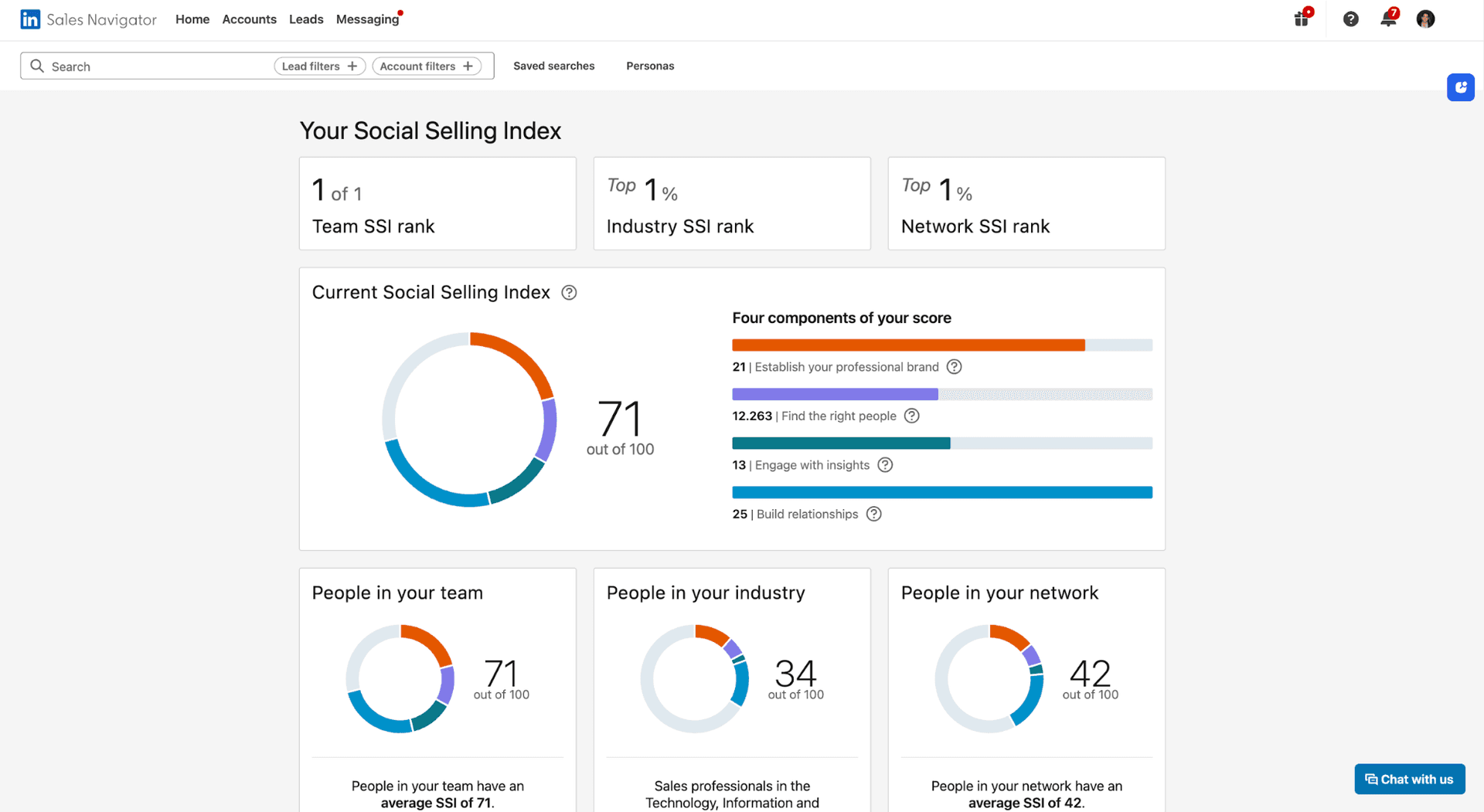Click the help icon beside Establish your professional brand
Screen dimensions: 1484x812
point(955,367)
